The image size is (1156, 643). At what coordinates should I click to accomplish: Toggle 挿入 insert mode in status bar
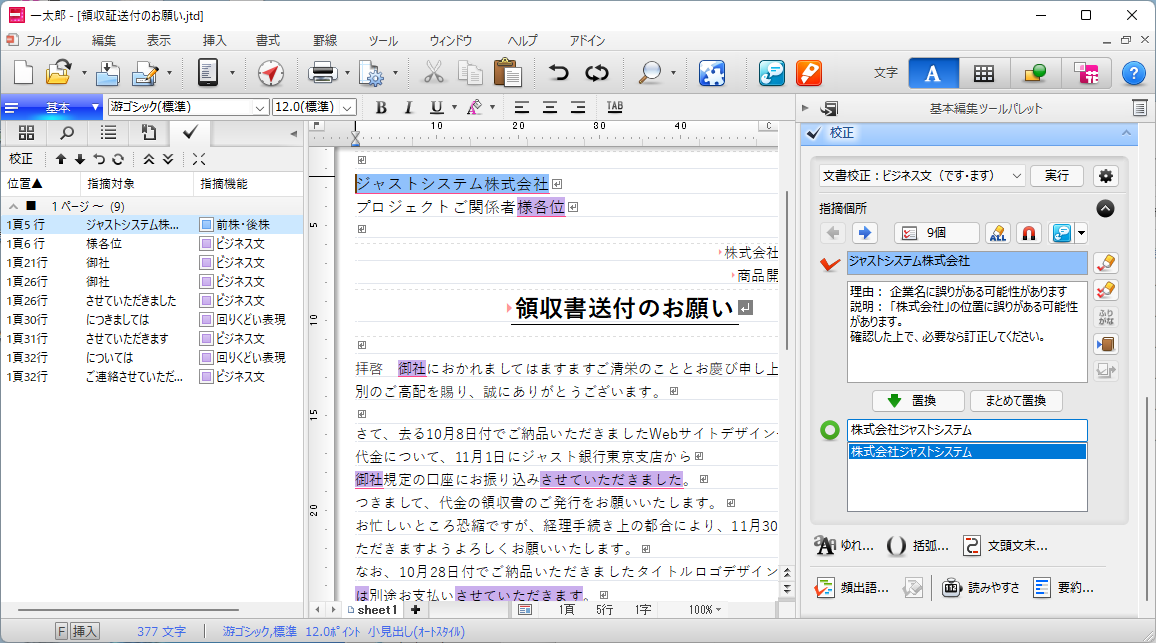click(84, 631)
